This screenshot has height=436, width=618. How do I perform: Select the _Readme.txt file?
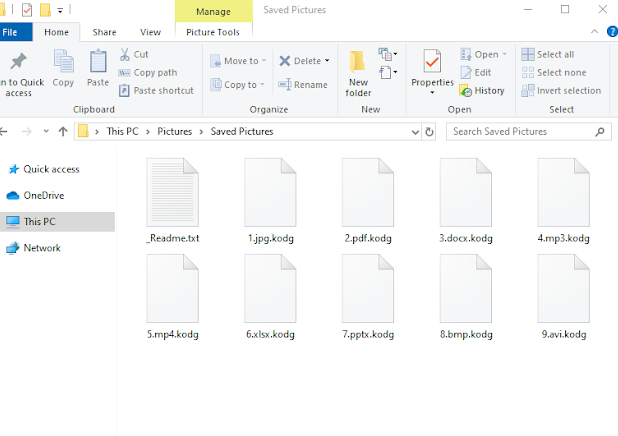[173, 202]
